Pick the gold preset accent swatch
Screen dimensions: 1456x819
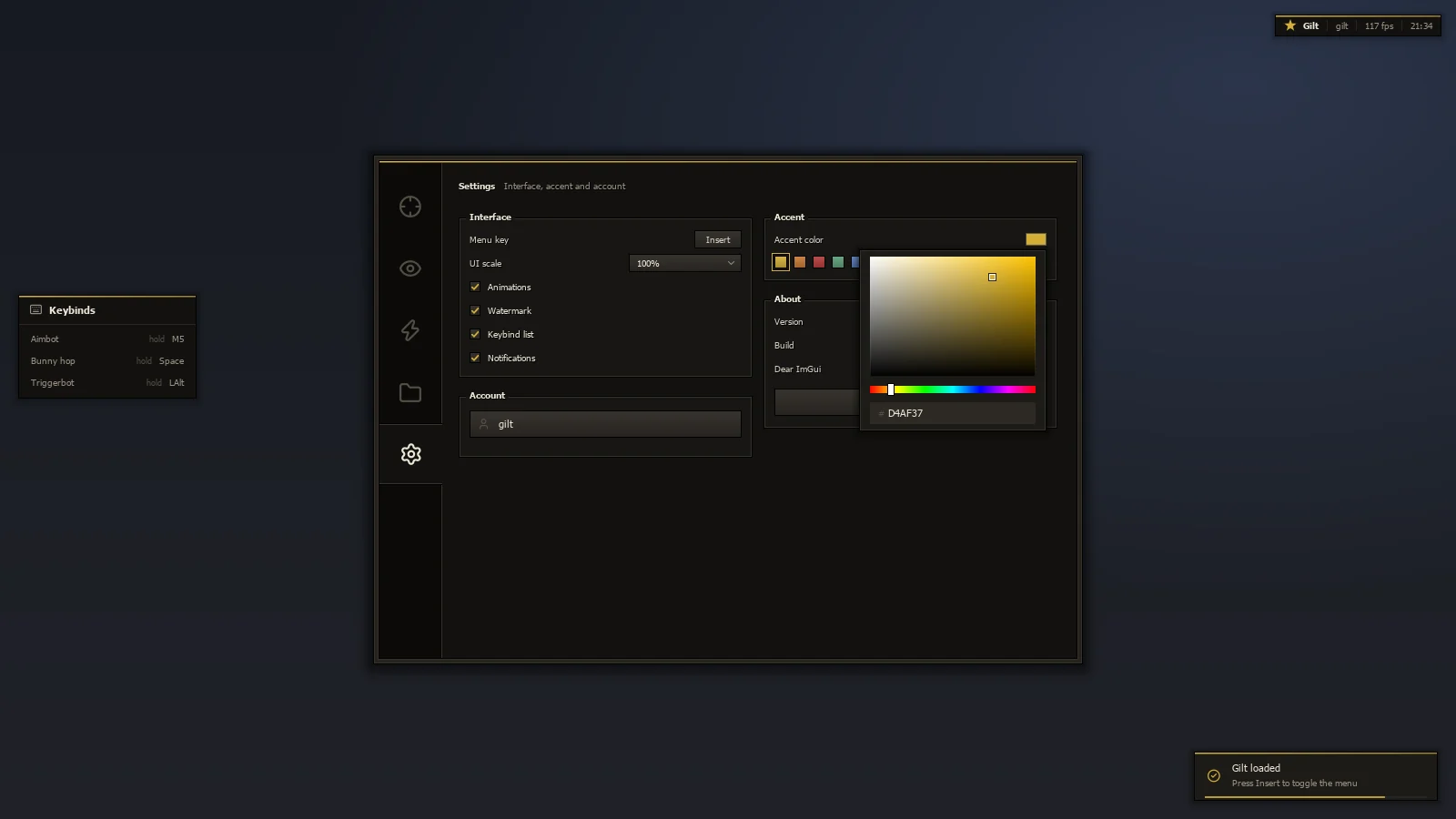click(x=781, y=262)
